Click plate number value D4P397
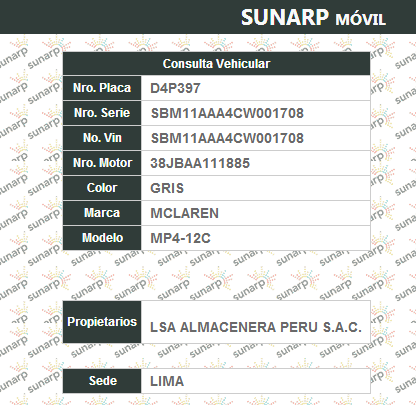The width and height of the screenshot is (416, 406). (x=175, y=88)
